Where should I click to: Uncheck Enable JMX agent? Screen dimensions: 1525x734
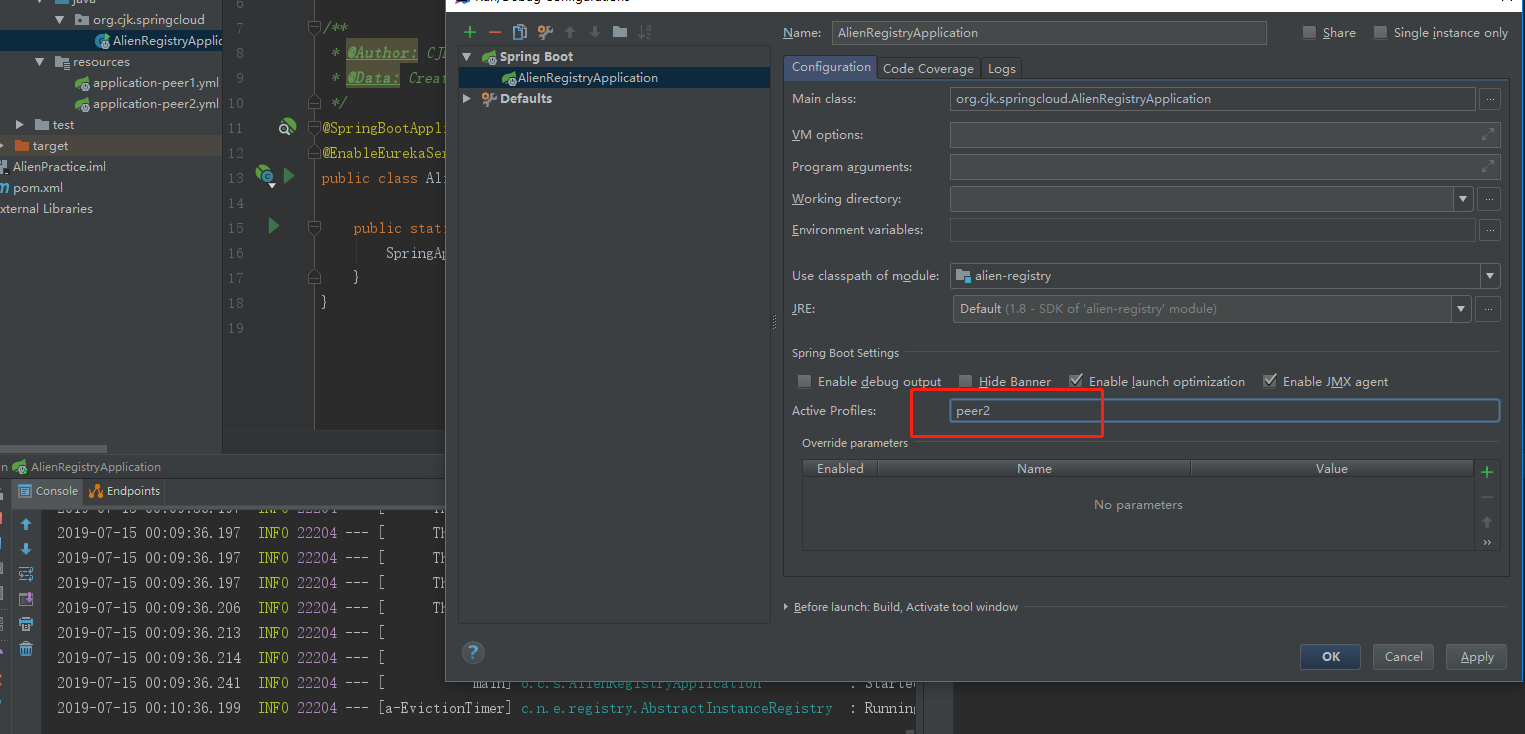[x=1270, y=381]
